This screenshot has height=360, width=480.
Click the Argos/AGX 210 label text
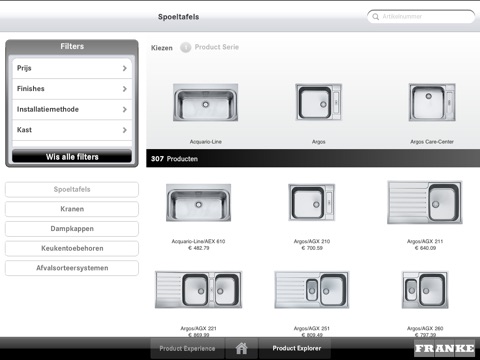(x=312, y=241)
